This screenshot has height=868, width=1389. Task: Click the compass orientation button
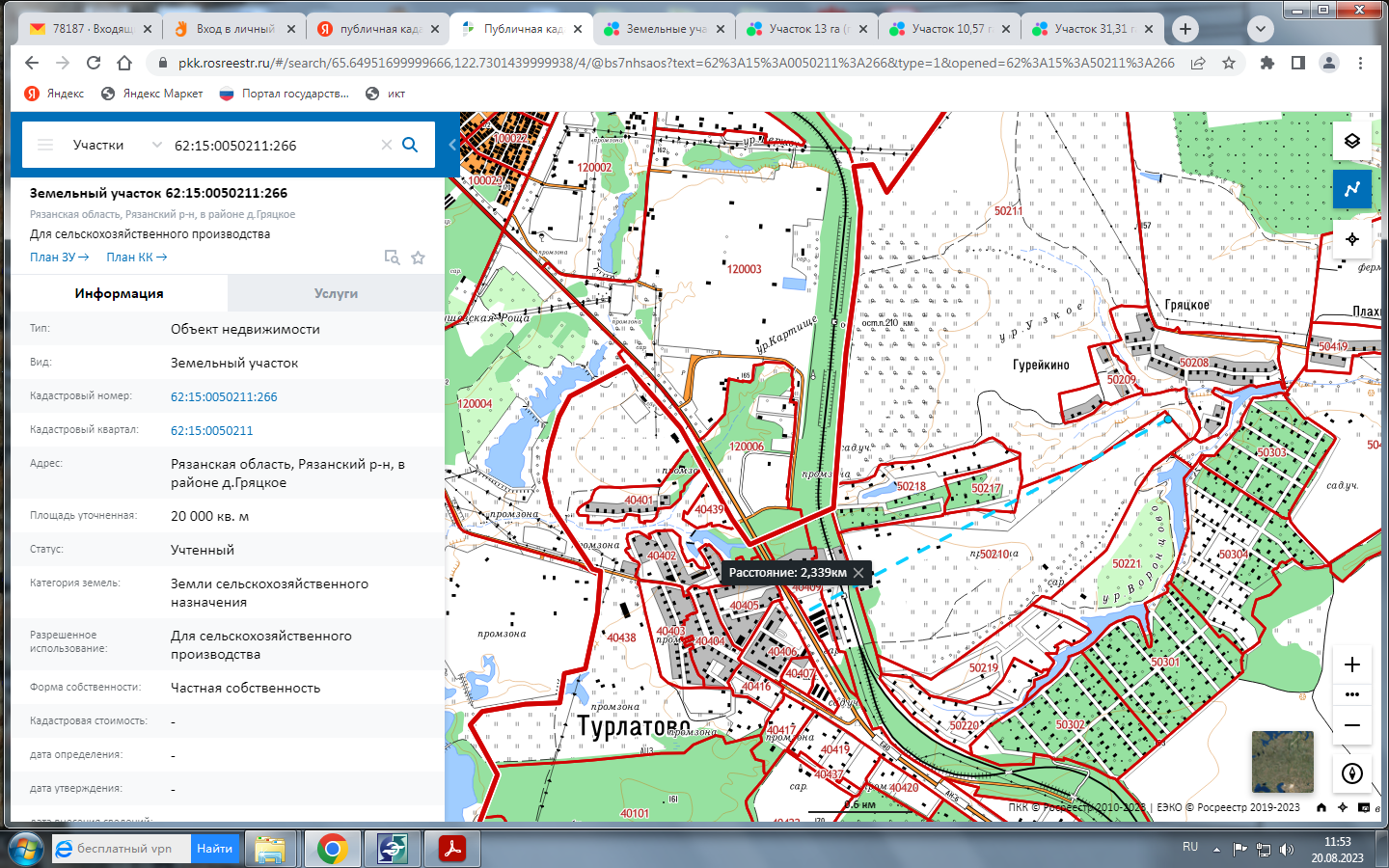click(x=1351, y=773)
